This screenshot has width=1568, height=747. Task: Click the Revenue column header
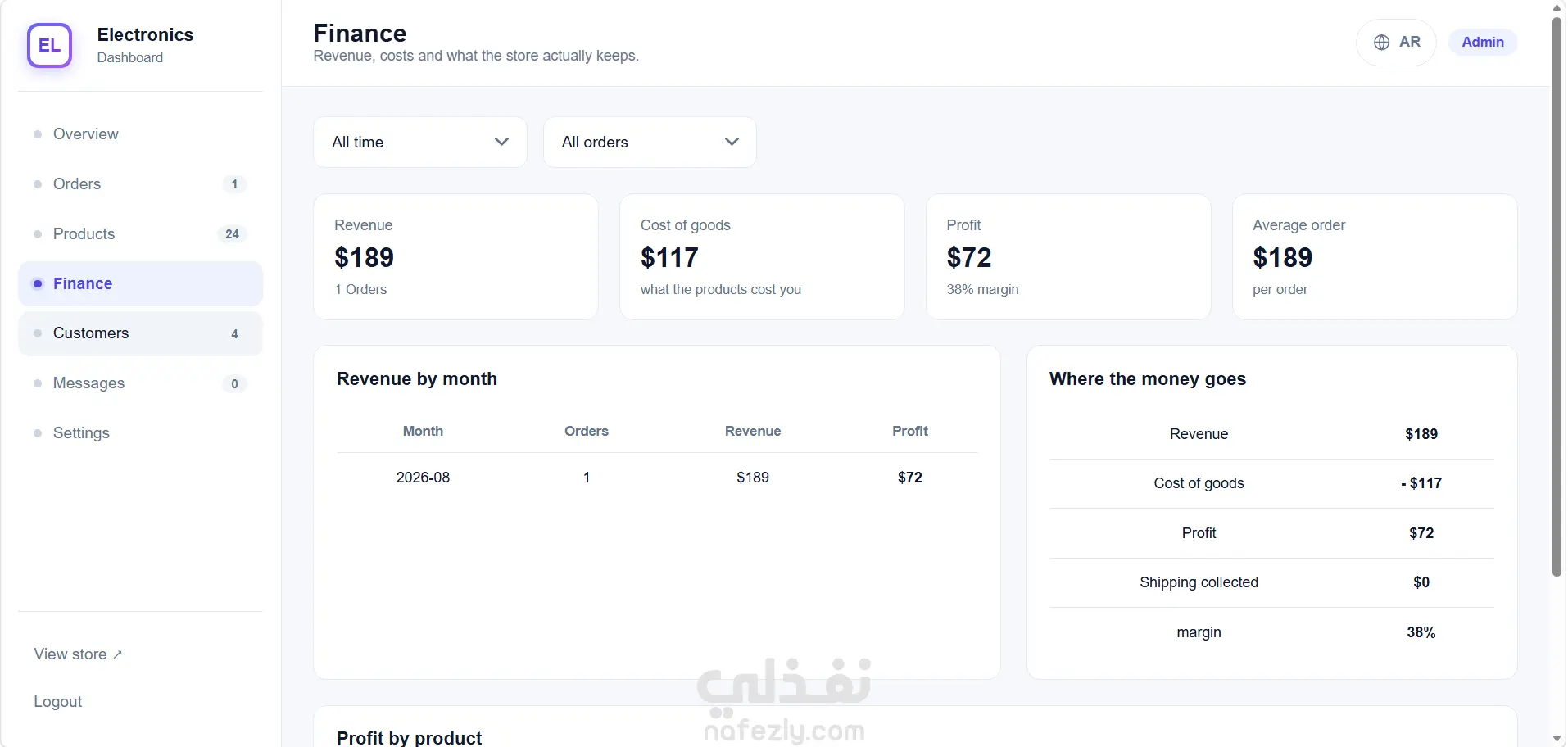tap(753, 432)
